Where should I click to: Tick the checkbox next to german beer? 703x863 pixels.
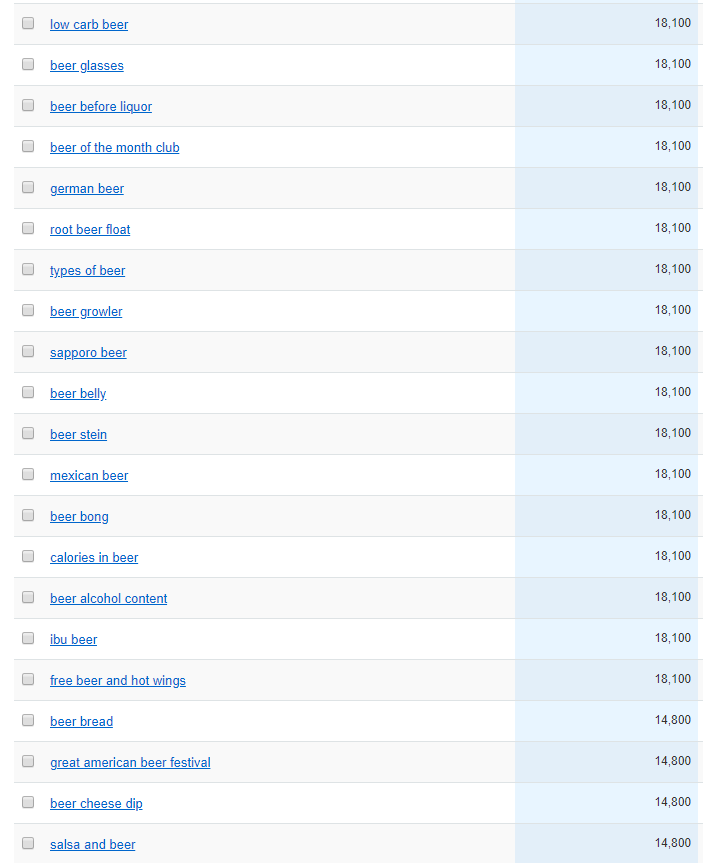point(27,186)
